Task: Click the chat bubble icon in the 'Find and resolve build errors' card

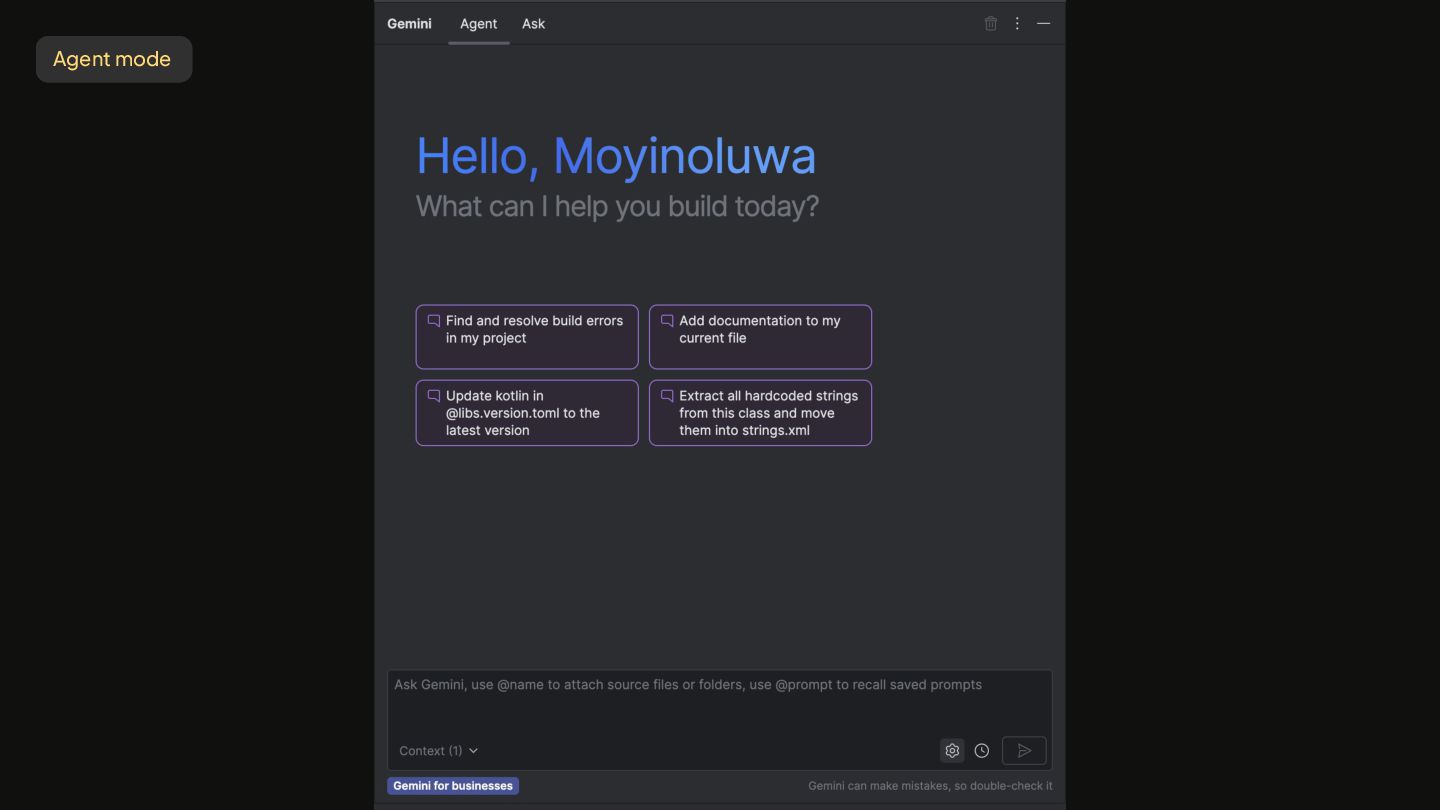Action: pos(434,321)
